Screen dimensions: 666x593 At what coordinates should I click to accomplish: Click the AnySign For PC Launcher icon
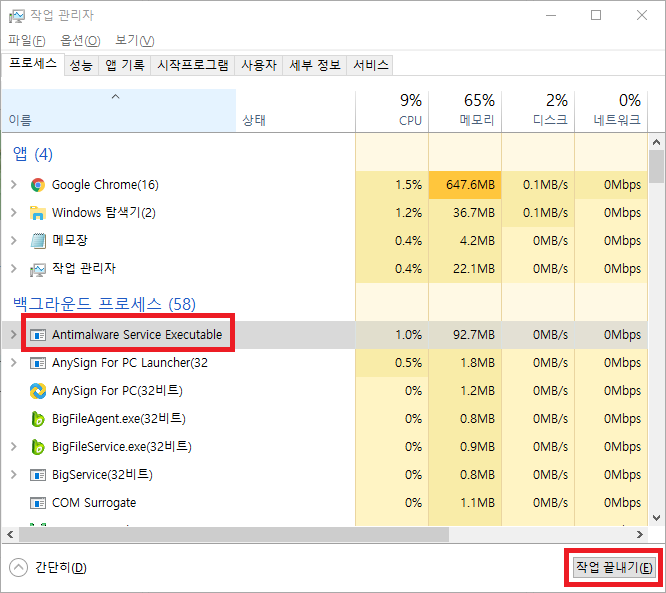click(38, 363)
